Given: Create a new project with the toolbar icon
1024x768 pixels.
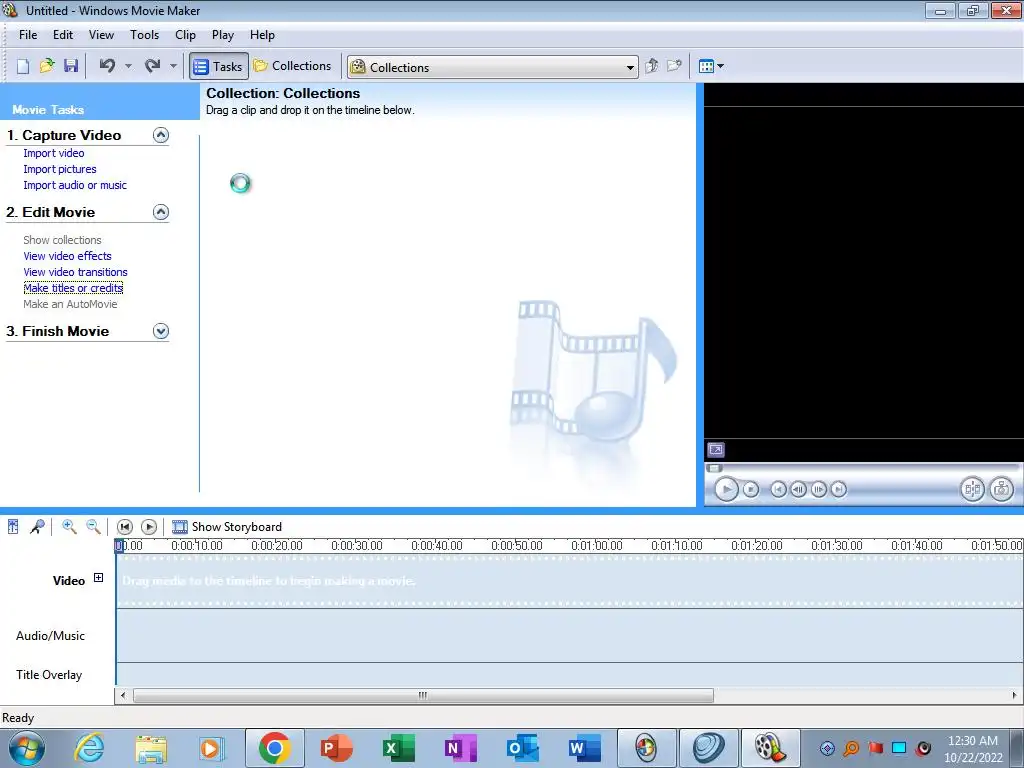Looking at the screenshot, I should tap(23, 66).
